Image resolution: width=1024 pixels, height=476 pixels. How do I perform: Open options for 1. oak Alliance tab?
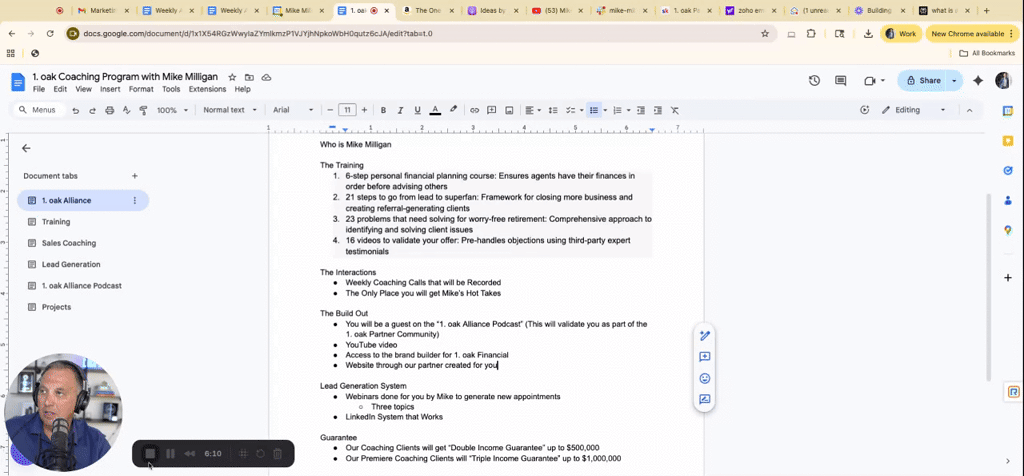[x=135, y=200]
